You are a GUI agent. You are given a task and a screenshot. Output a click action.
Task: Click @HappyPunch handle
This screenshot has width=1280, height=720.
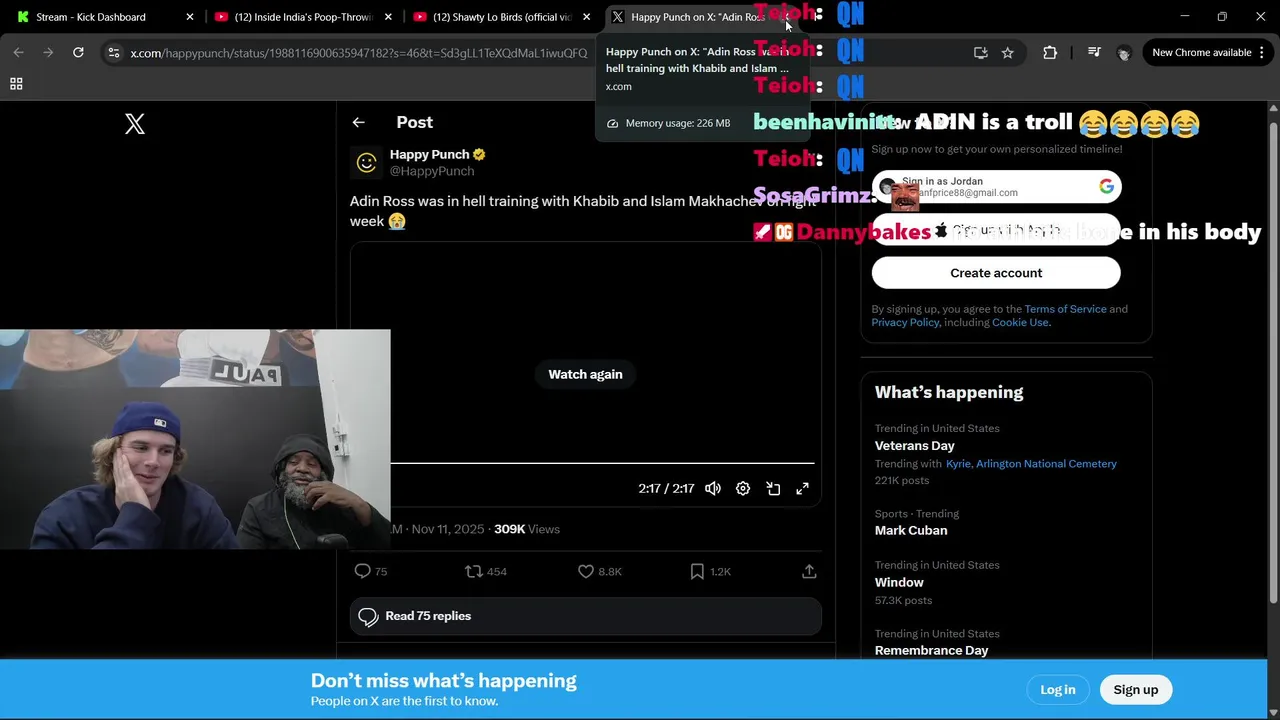point(432,172)
